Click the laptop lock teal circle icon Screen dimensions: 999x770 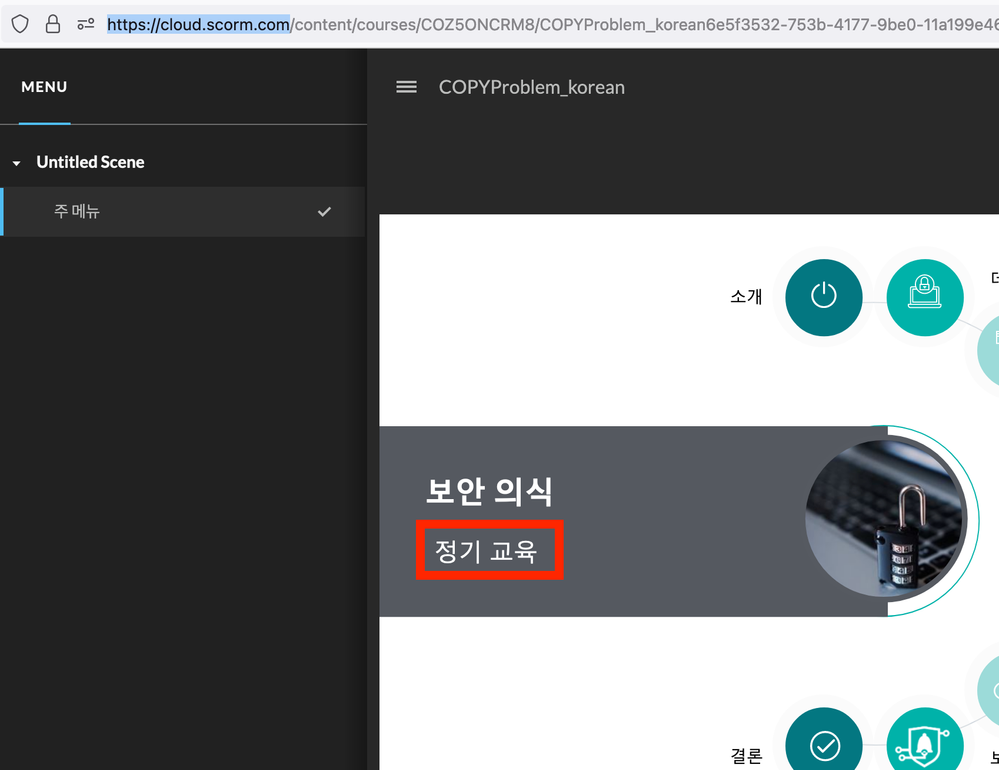pos(924,297)
